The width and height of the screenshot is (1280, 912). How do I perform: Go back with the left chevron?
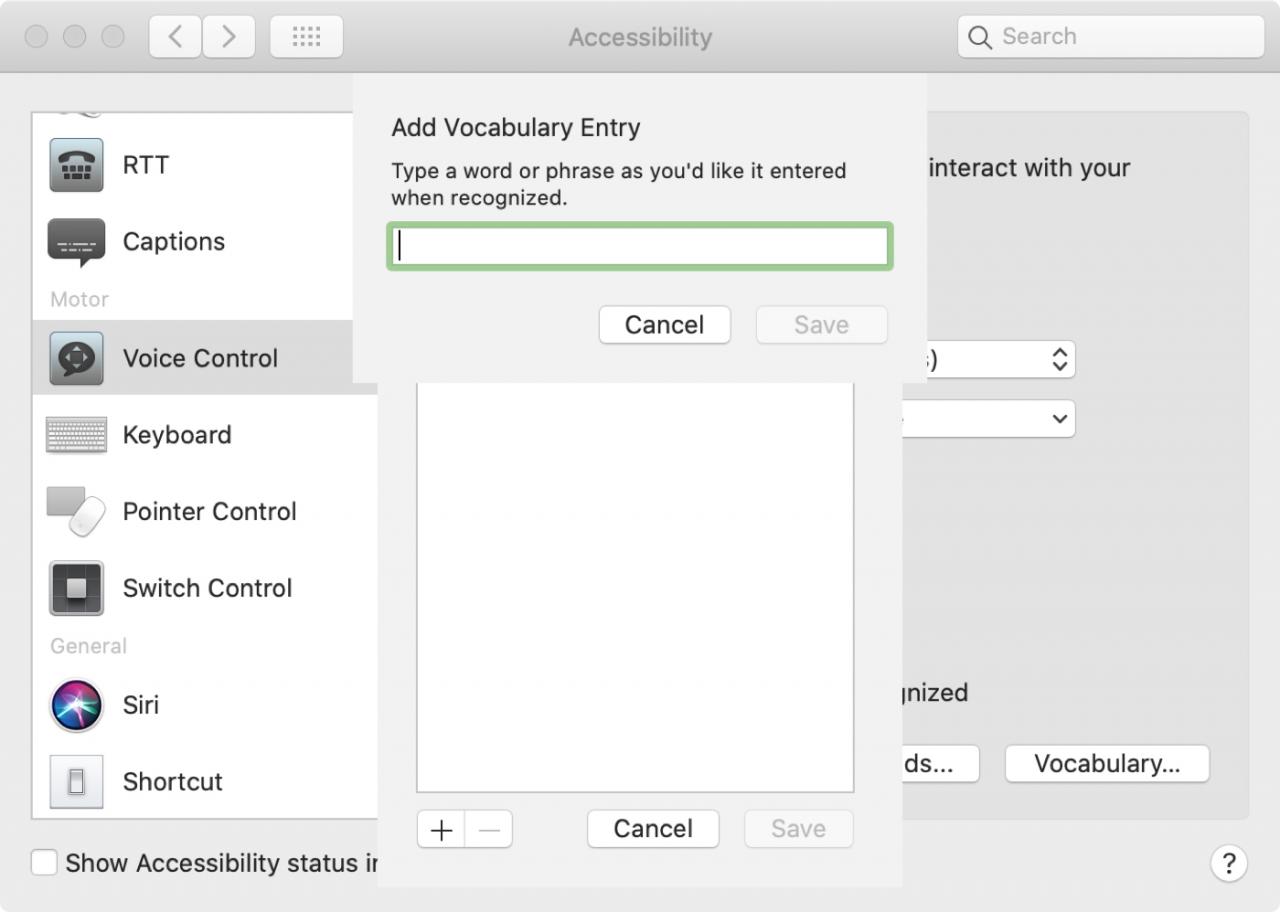click(175, 37)
